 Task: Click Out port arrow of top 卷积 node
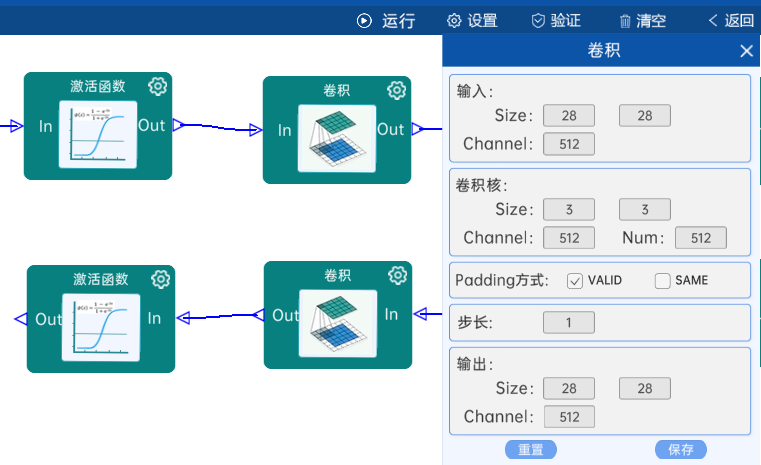tap(417, 129)
